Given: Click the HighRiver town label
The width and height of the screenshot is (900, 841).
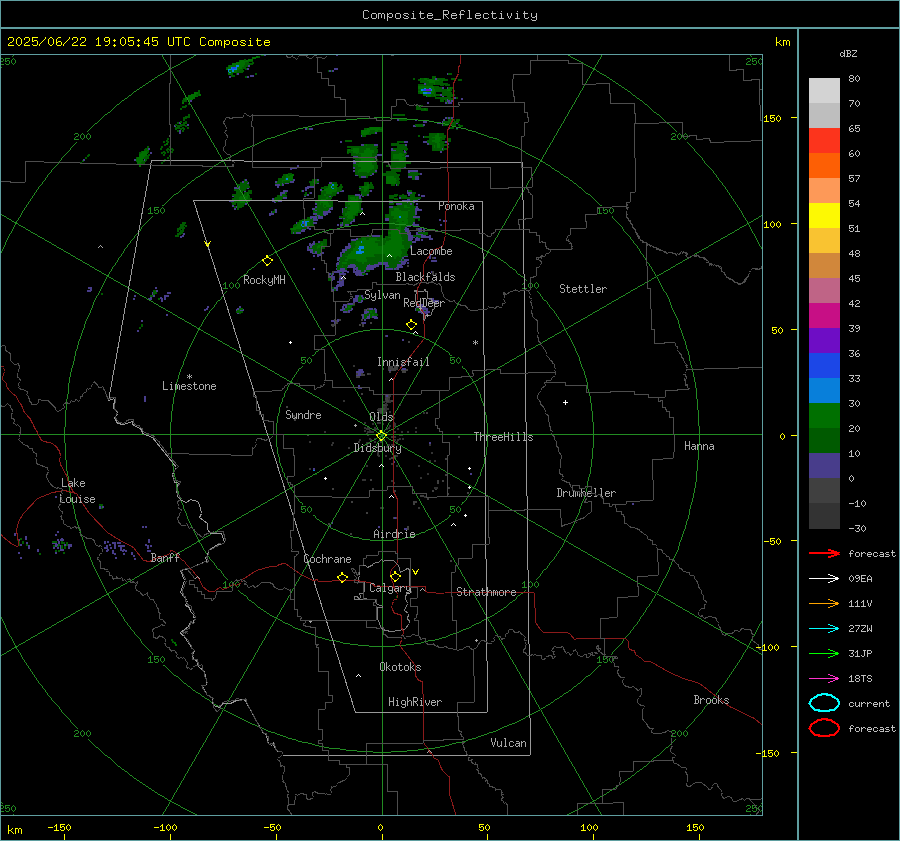Looking at the screenshot, I should [415, 702].
